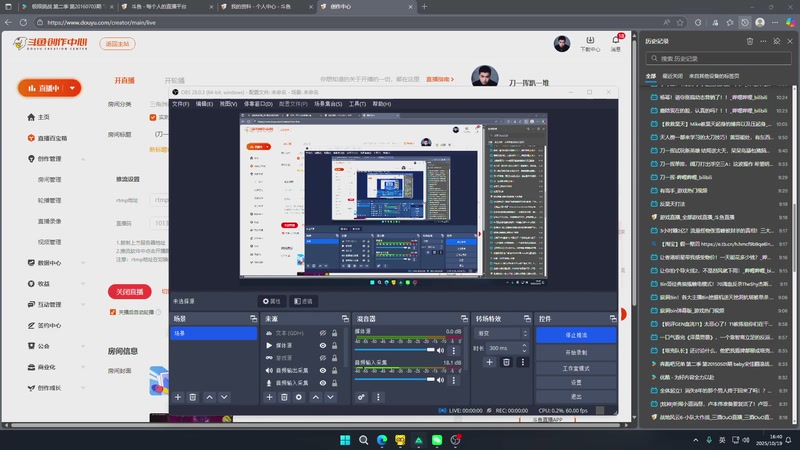Screen dimensions: 800x450
Task: Open Douyu 消息 notifications bell
Action: [x=616, y=43]
